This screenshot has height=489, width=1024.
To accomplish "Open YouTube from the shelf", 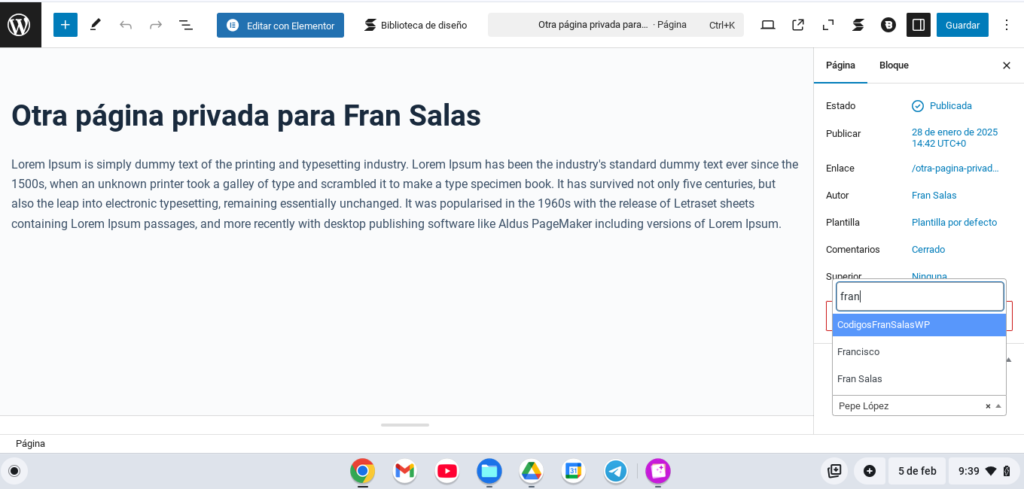I will click(447, 471).
